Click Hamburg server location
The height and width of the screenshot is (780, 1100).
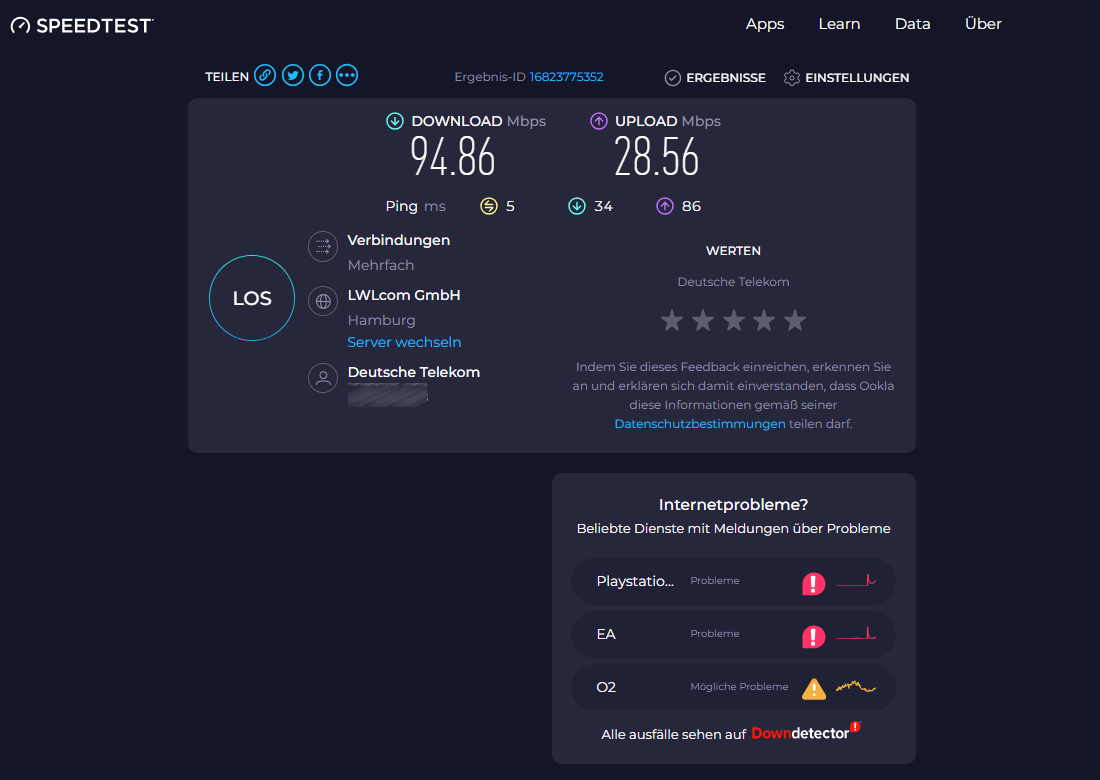click(x=382, y=321)
